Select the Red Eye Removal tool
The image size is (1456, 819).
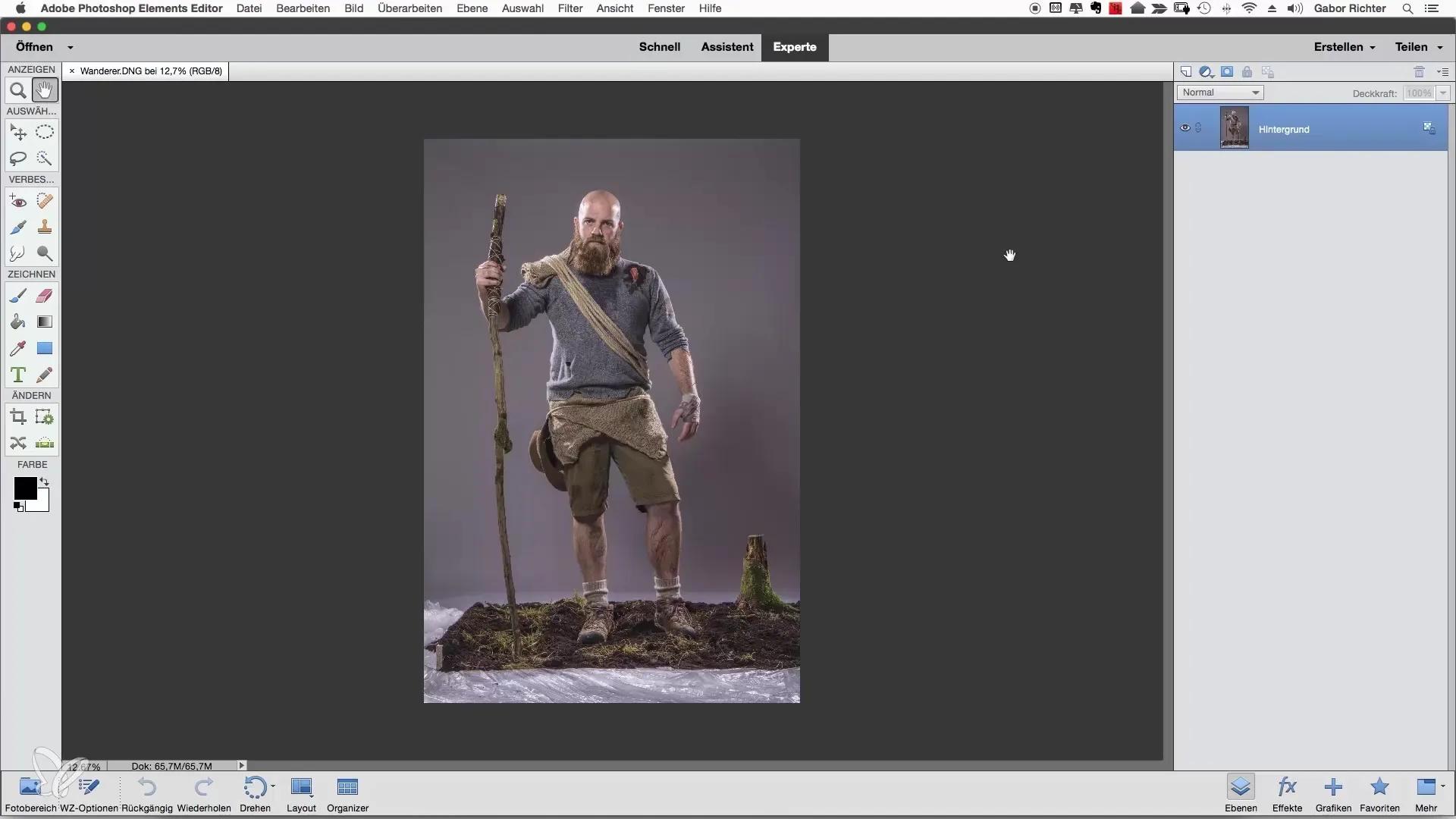tap(18, 201)
